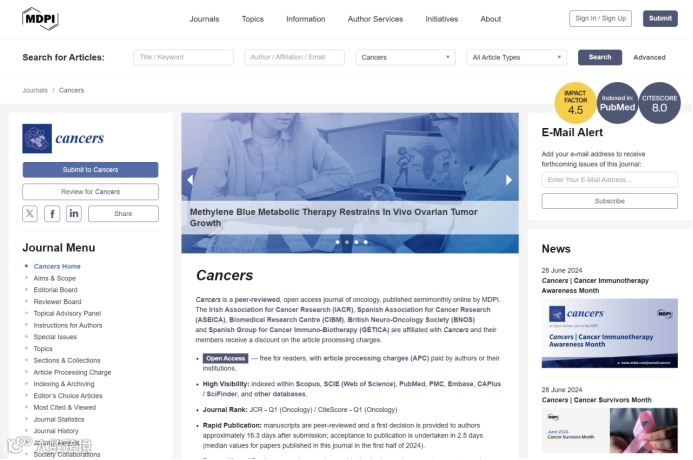This screenshot has height=460, width=693.
Task: Open Special Issues menu item
Action: 55,337
